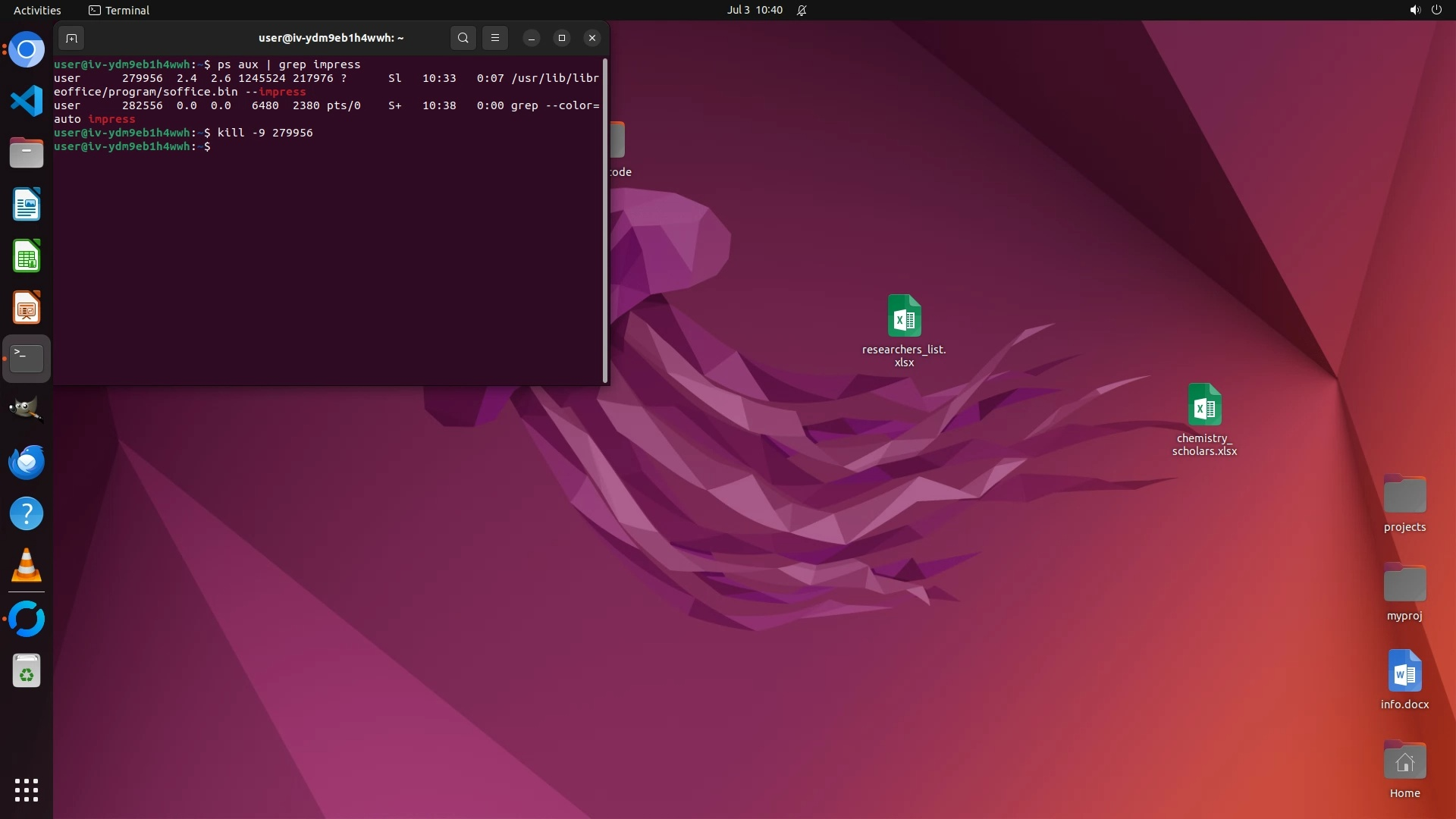Click Activities in top bar
This screenshot has height=819, width=1456.
coord(37,10)
